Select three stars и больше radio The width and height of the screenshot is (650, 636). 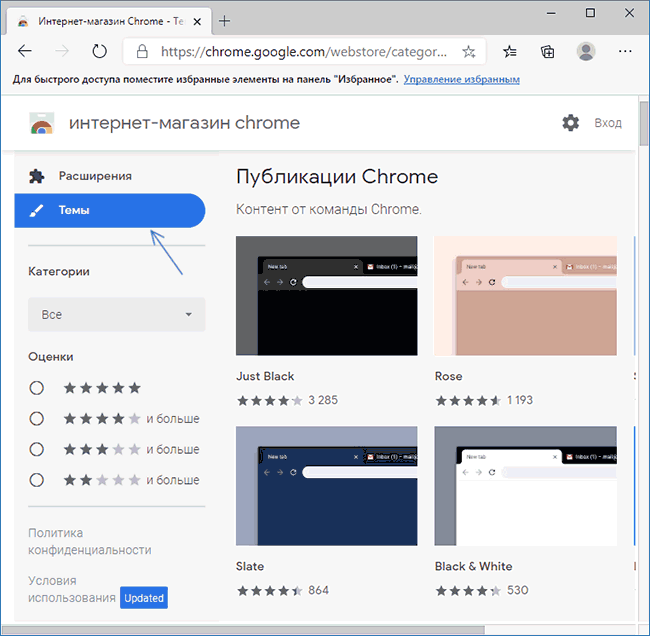(36, 449)
